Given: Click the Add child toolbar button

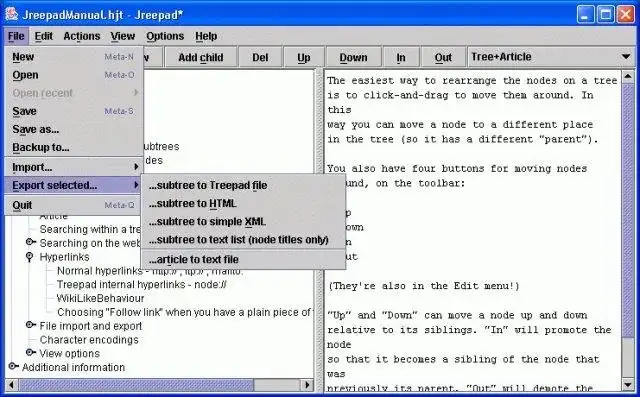Looking at the screenshot, I should coord(200,58).
